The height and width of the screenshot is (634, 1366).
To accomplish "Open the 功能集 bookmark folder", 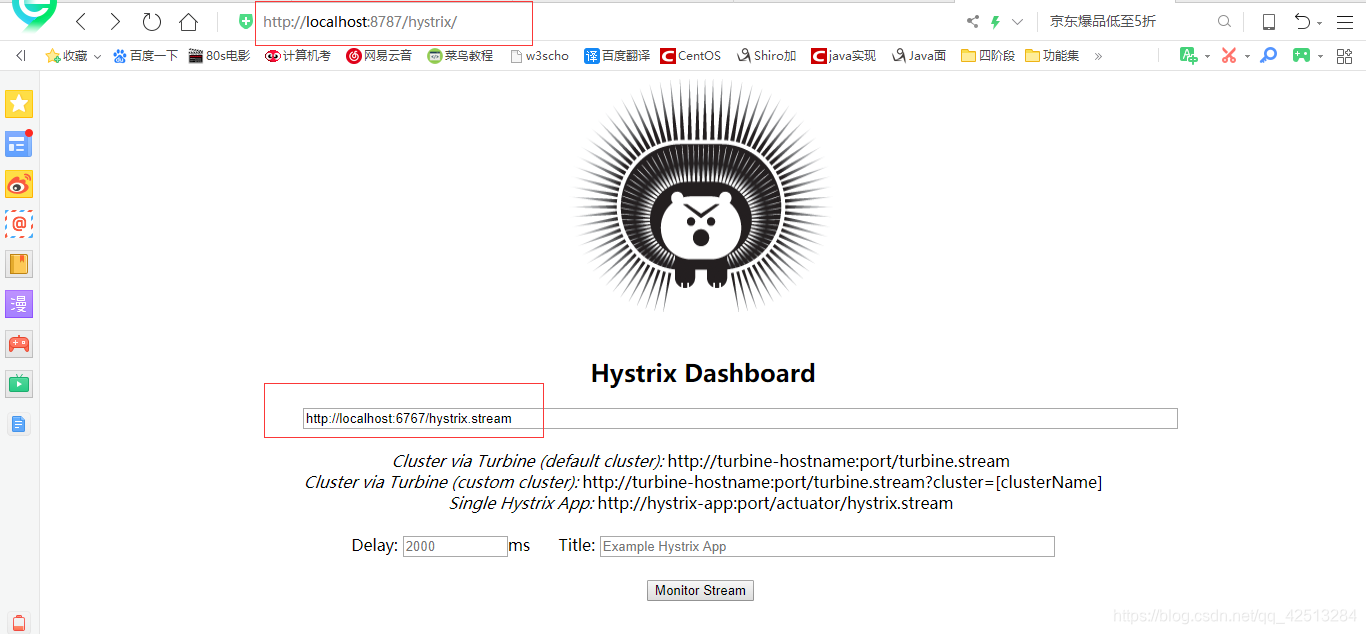I will [x=1052, y=56].
